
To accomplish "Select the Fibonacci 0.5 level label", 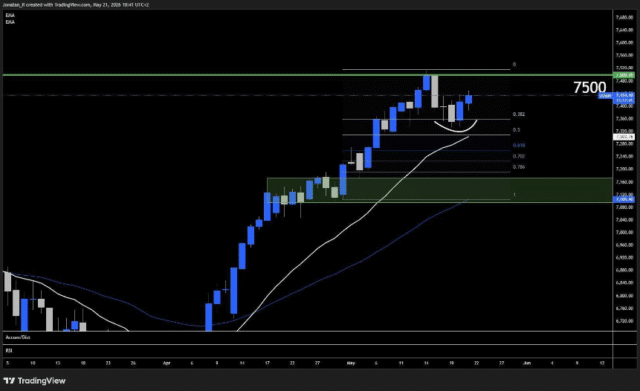I will point(516,130).
